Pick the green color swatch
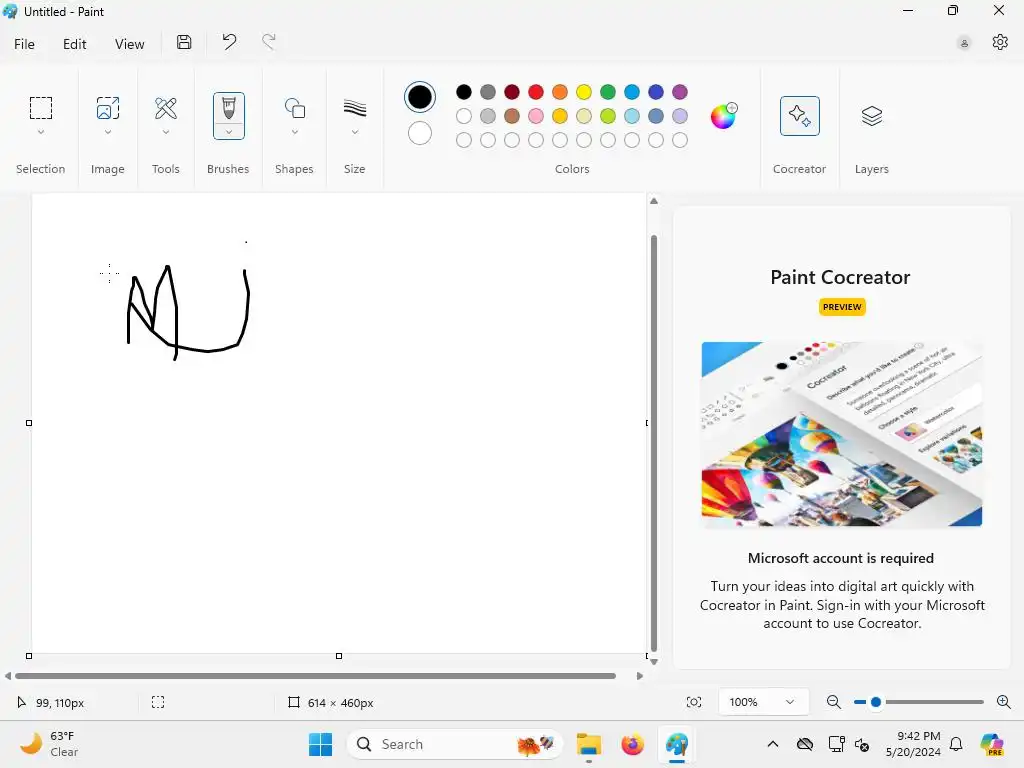1024x768 pixels. click(x=608, y=92)
